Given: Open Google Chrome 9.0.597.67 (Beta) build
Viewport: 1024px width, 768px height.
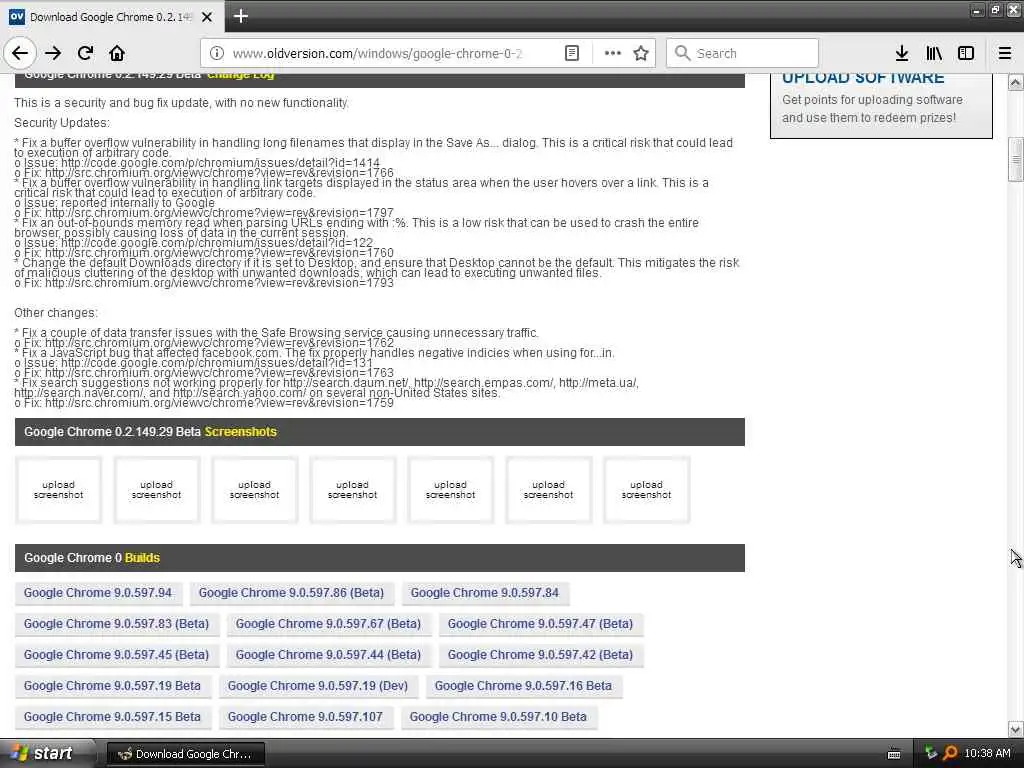Looking at the screenshot, I should (328, 624).
